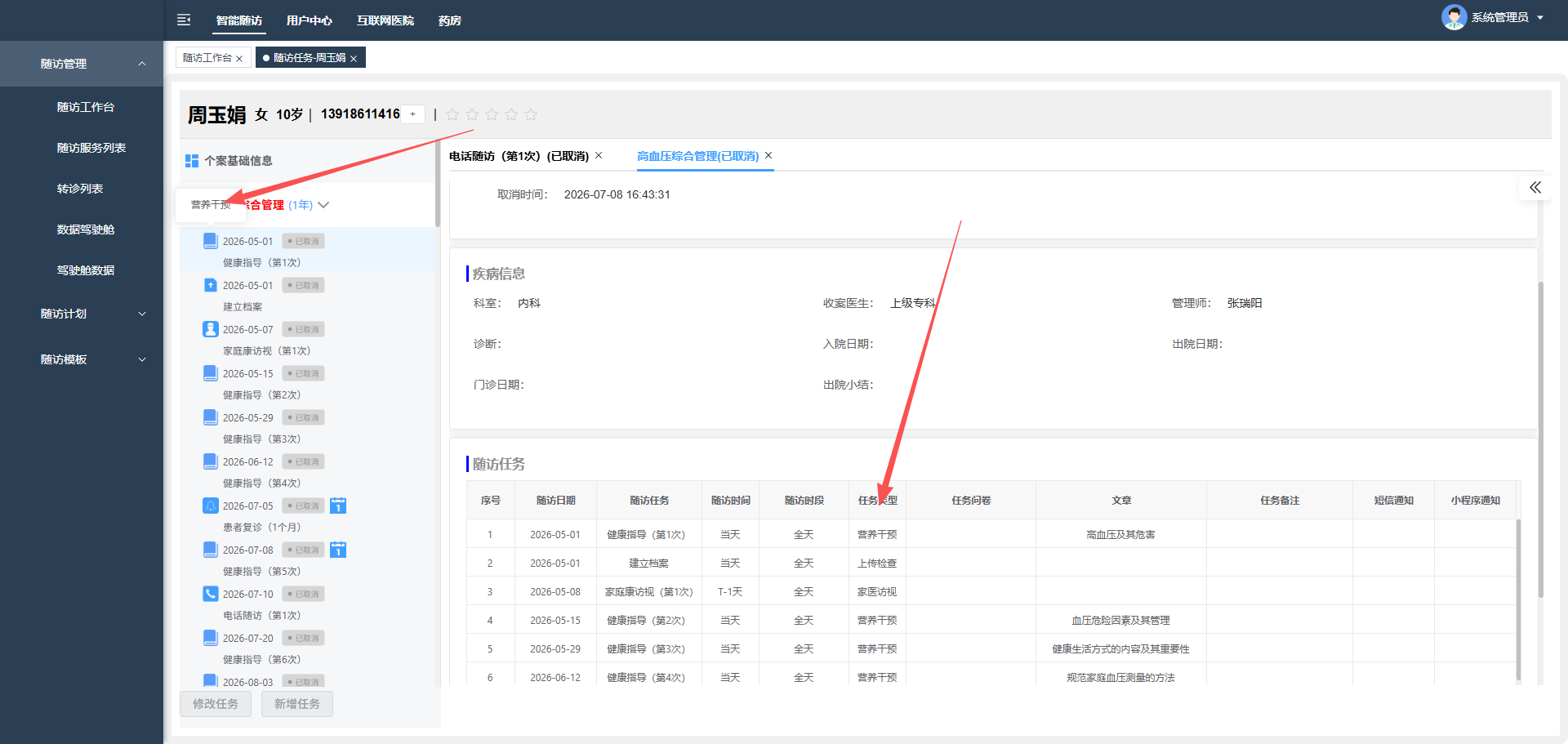The height and width of the screenshot is (744, 1568).
Task: Open 随访服务列表 in sidebar
Action: point(91,148)
